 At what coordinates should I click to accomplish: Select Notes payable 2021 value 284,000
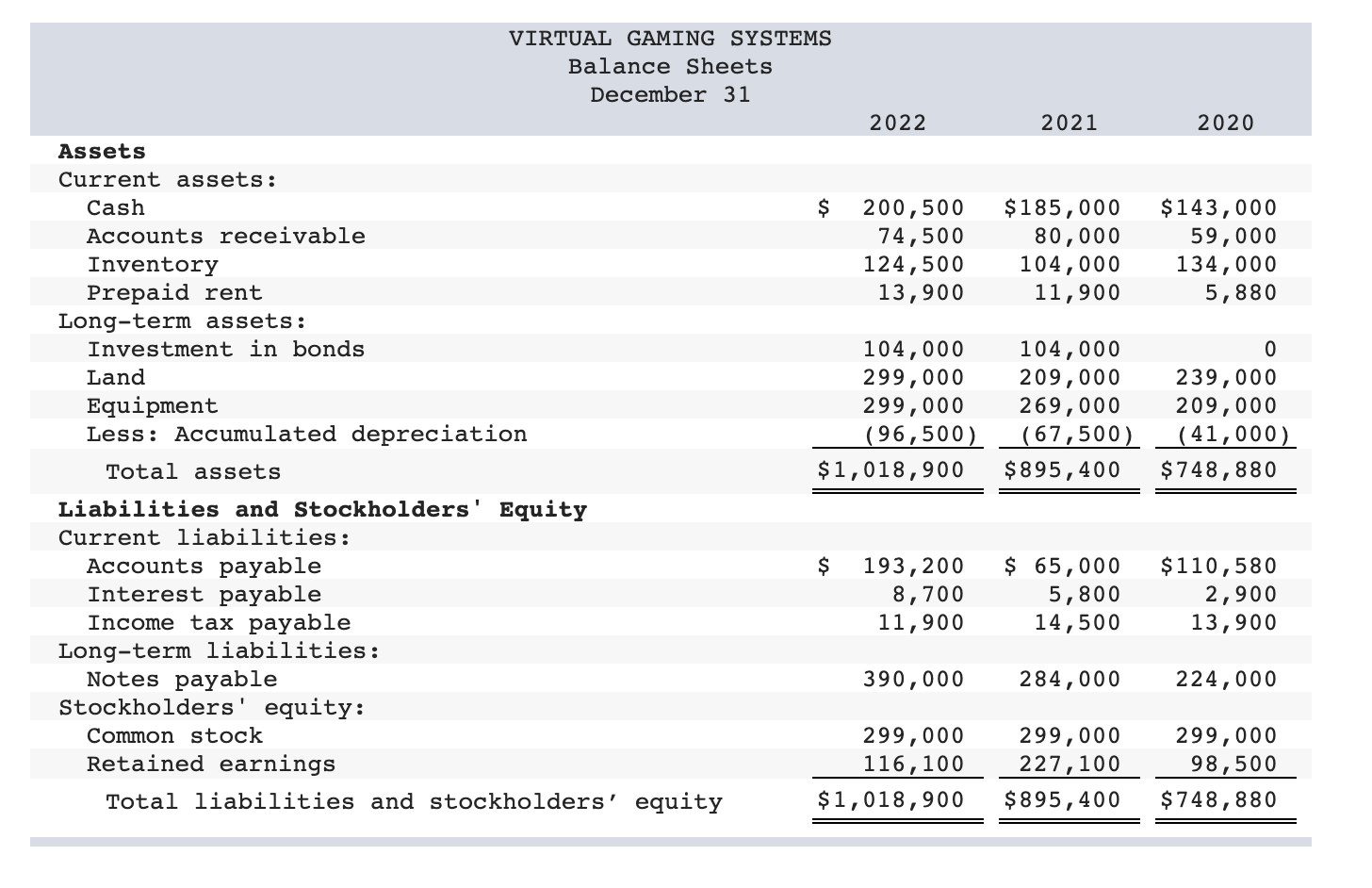(1070, 680)
